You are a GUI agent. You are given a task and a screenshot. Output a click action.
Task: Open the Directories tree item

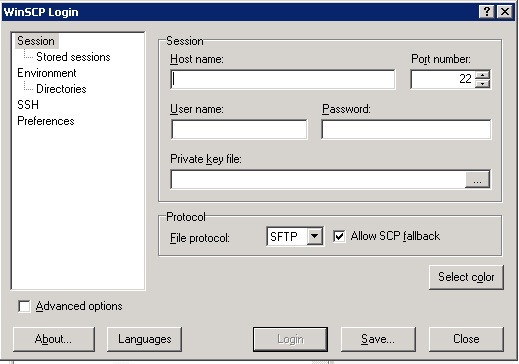coord(61,89)
